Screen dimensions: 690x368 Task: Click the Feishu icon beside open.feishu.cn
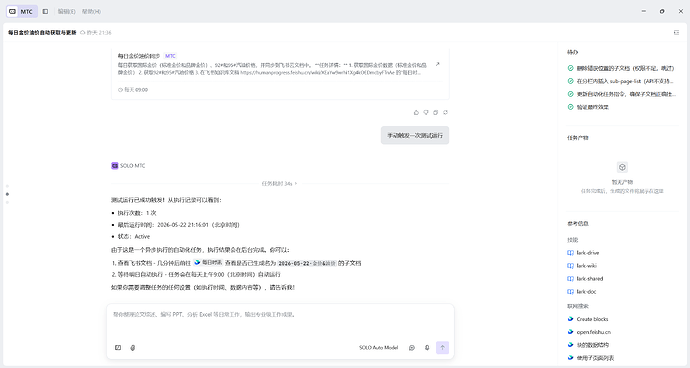click(571, 332)
